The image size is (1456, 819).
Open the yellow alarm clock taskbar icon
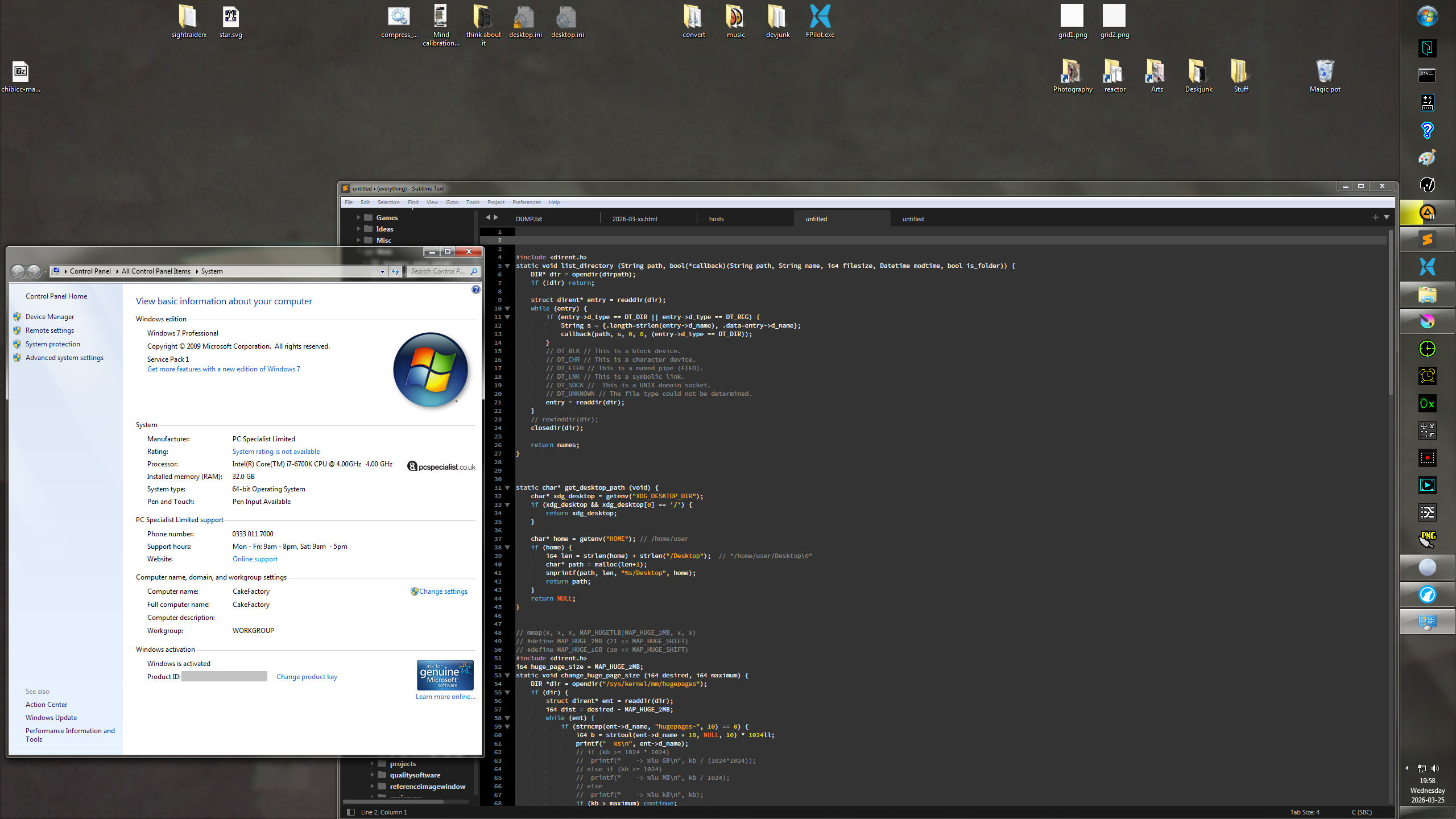tap(1427, 376)
